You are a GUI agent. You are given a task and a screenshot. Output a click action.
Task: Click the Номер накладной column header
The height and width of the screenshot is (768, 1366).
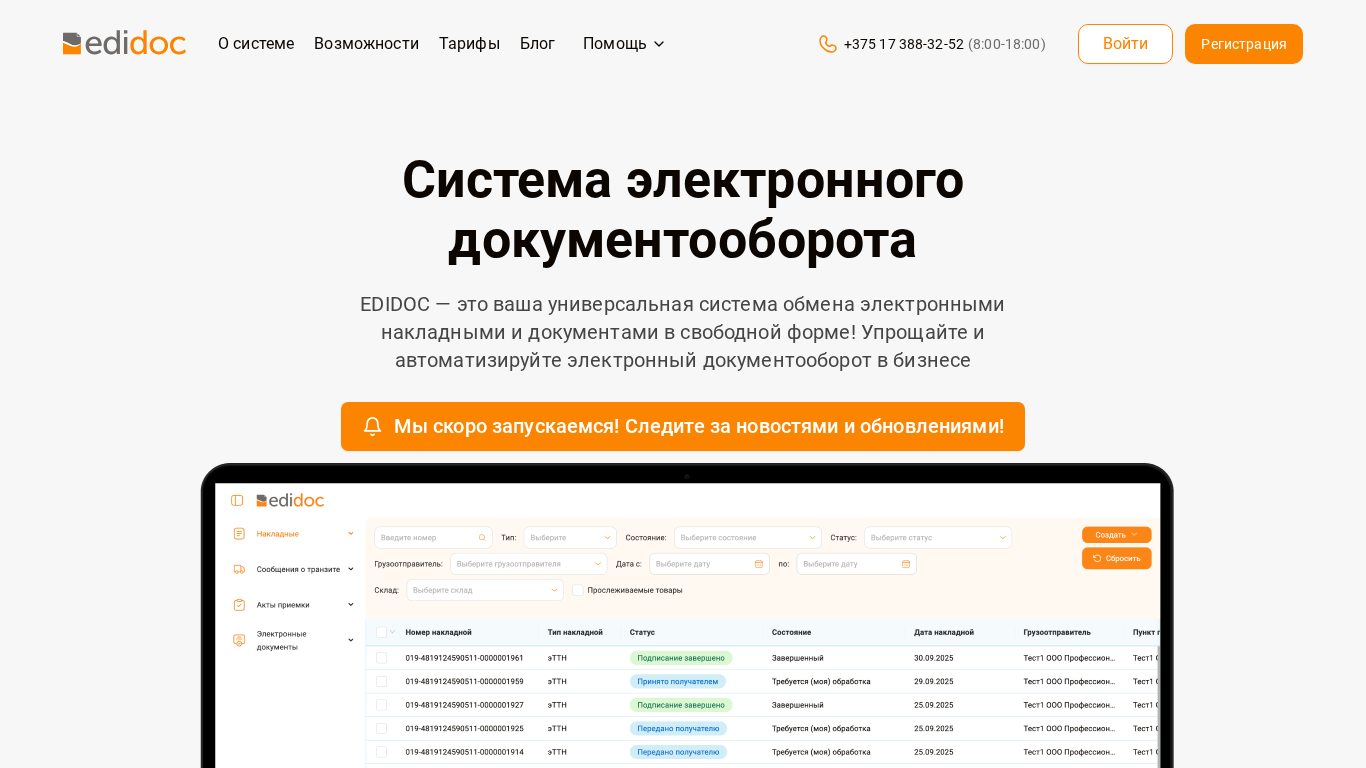point(438,633)
